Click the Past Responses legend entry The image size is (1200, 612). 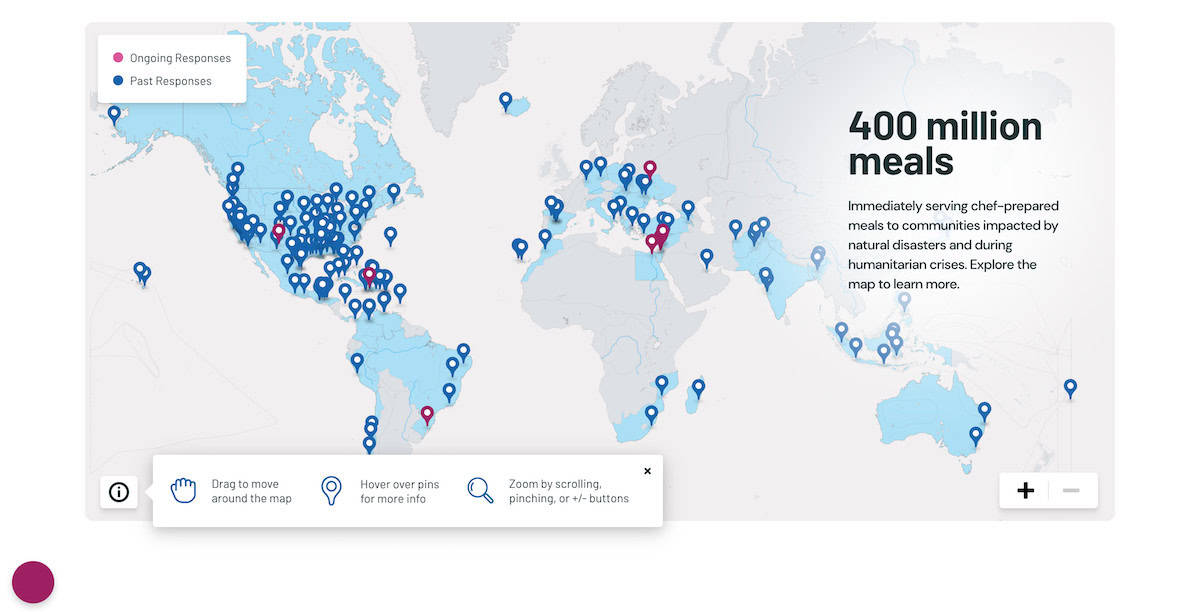pos(170,81)
